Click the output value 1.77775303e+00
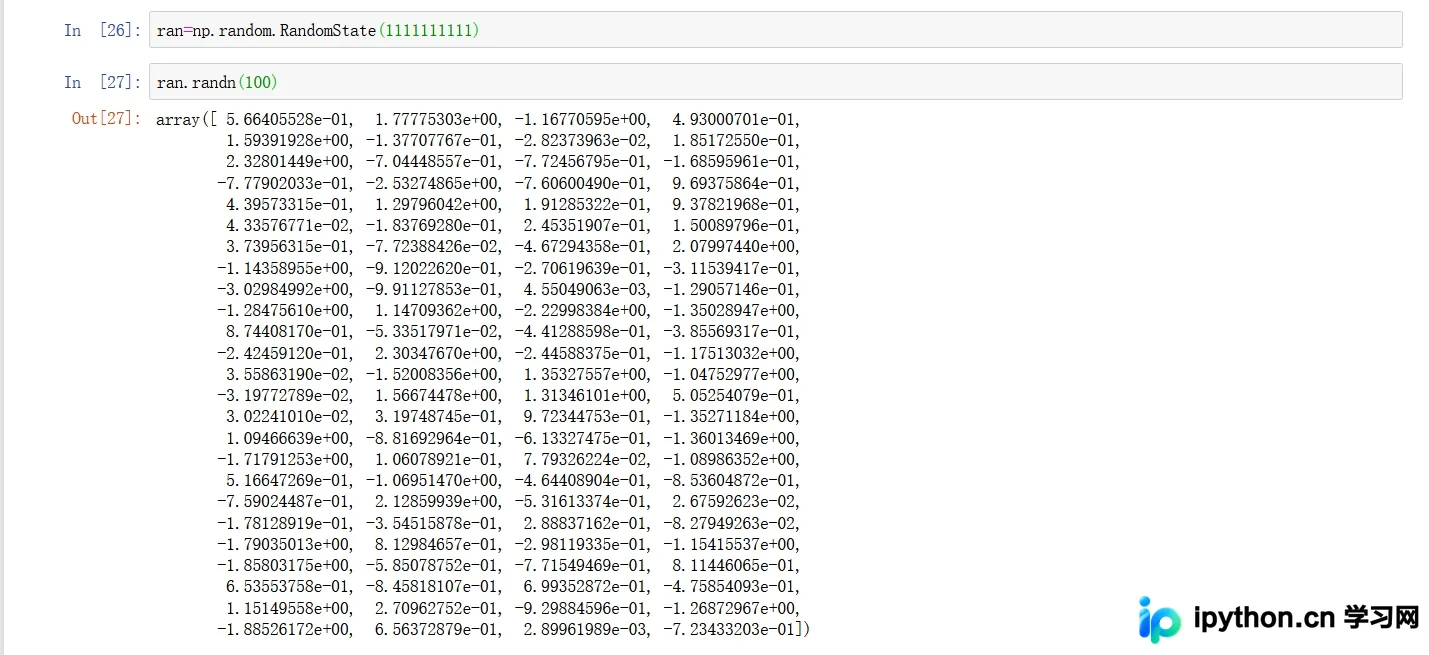Screen dimensions: 1429x655 (438, 119)
